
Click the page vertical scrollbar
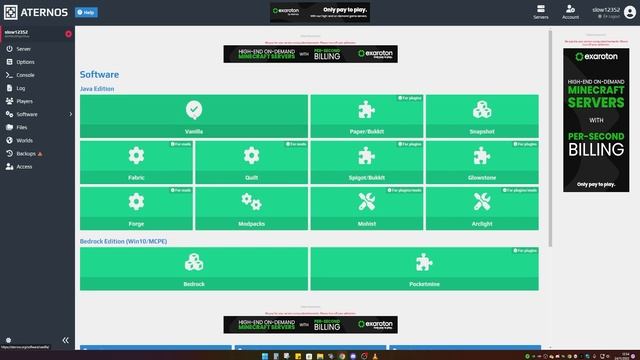(x=550, y=139)
